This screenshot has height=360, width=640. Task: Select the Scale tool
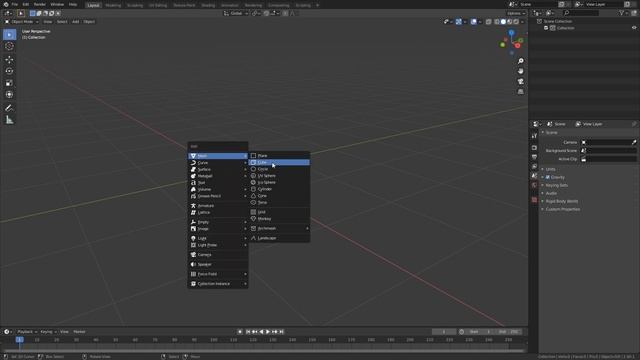click(x=9, y=83)
